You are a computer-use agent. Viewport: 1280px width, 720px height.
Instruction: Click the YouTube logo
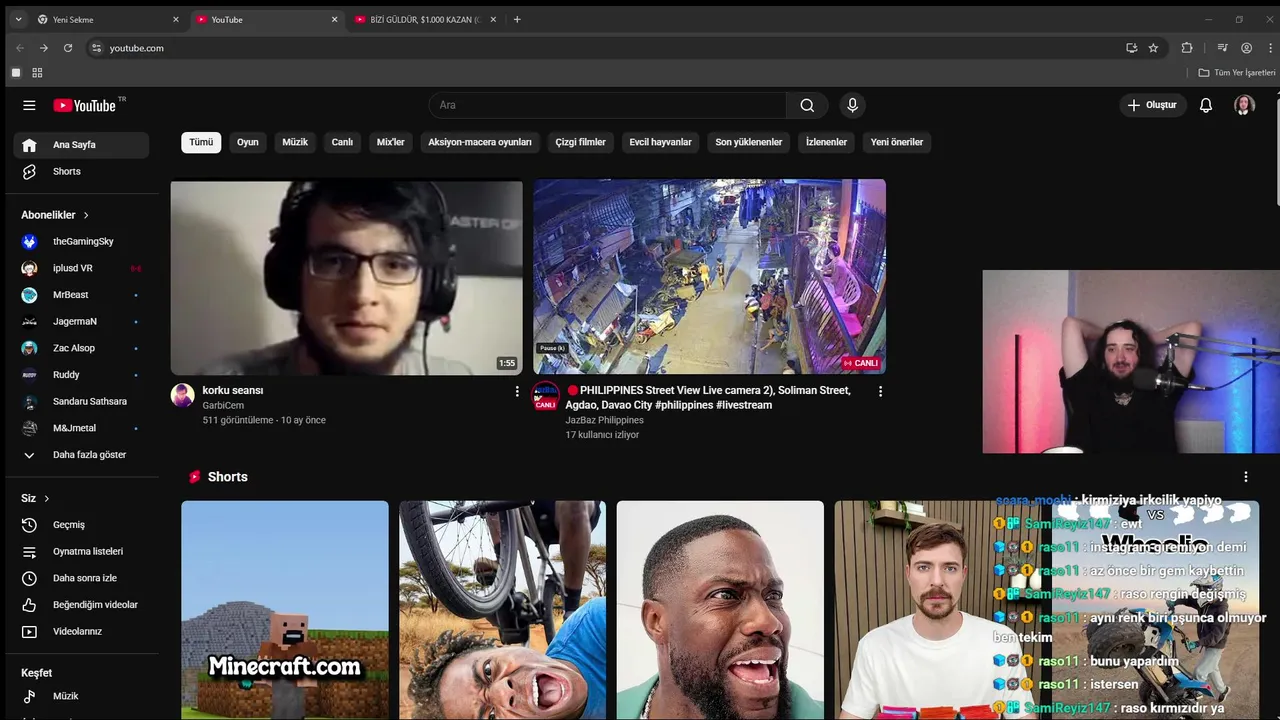85,105
